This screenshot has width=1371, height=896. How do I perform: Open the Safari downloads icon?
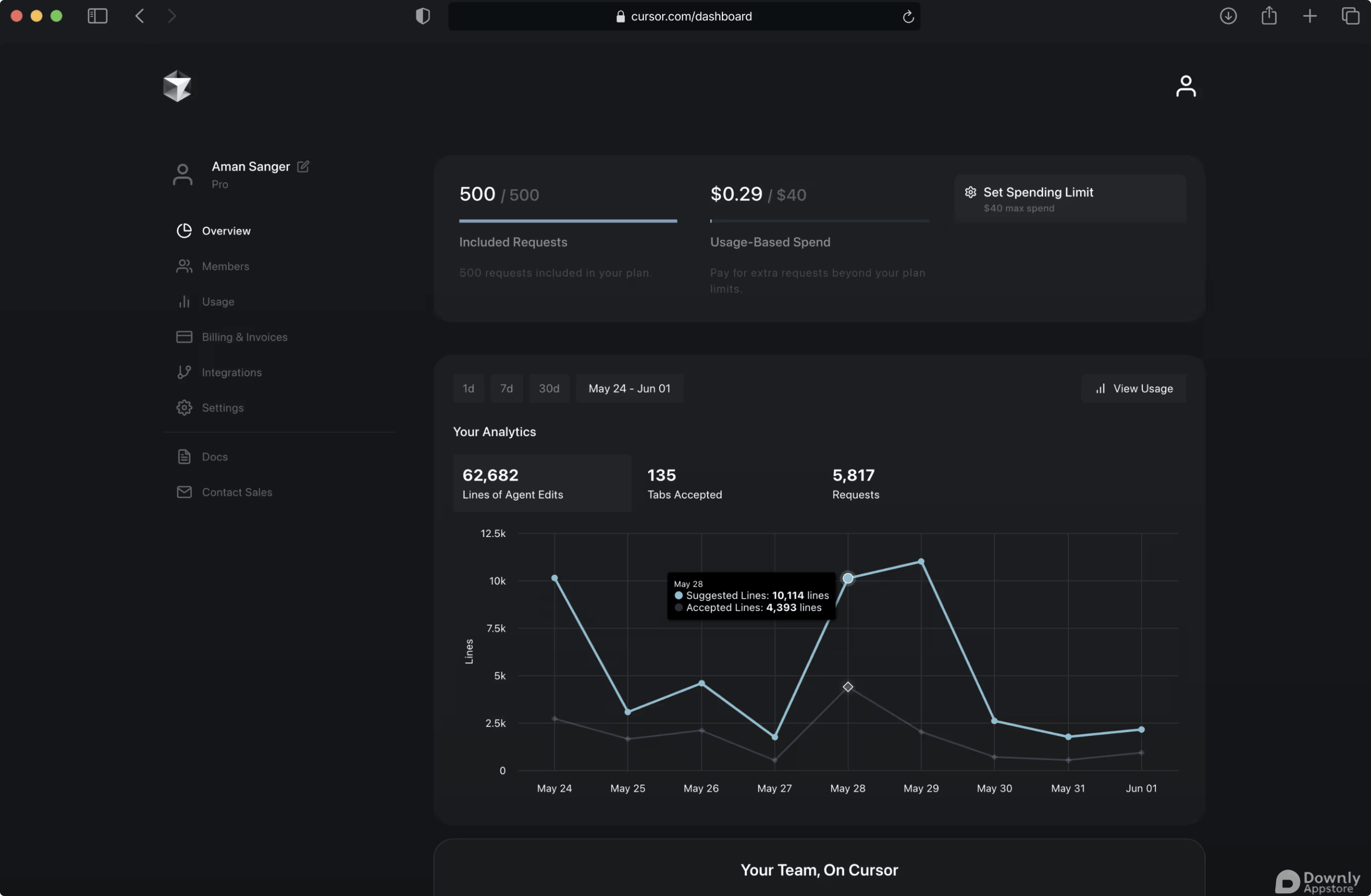coord(1228,16)
